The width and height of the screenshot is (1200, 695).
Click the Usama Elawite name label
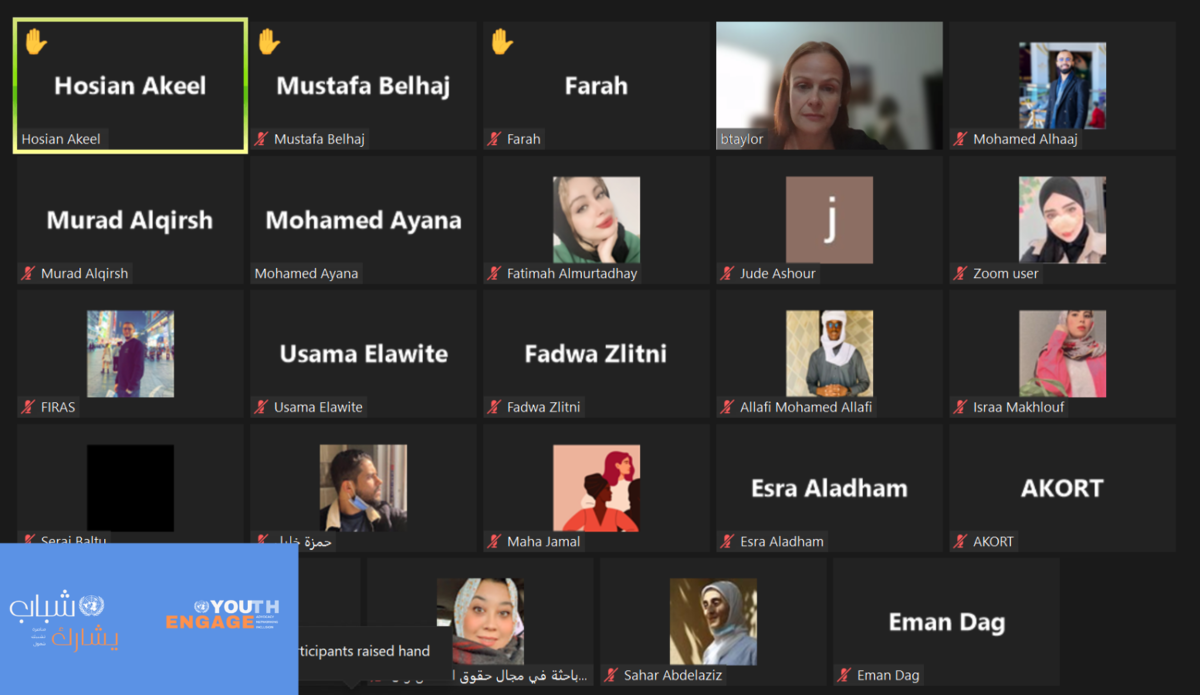[x=318, y=407]
